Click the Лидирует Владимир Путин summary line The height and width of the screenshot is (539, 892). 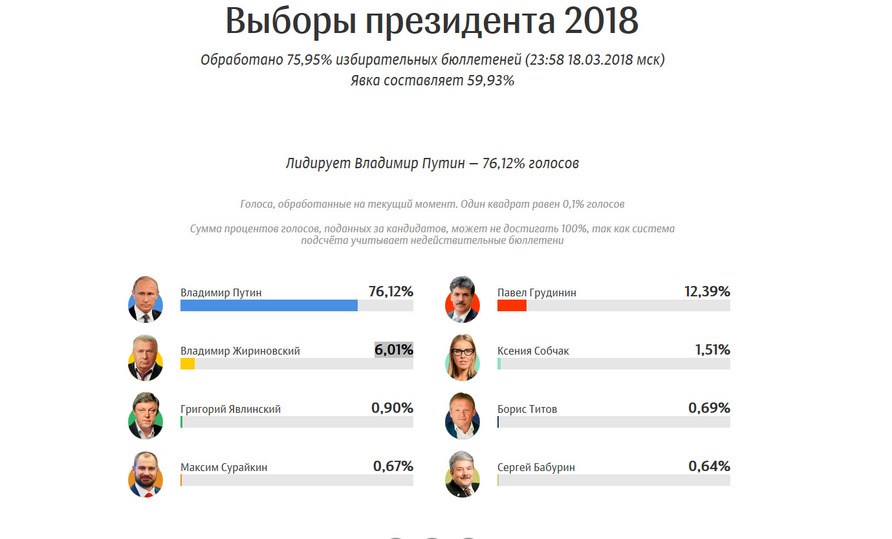(x=432, y=163)
